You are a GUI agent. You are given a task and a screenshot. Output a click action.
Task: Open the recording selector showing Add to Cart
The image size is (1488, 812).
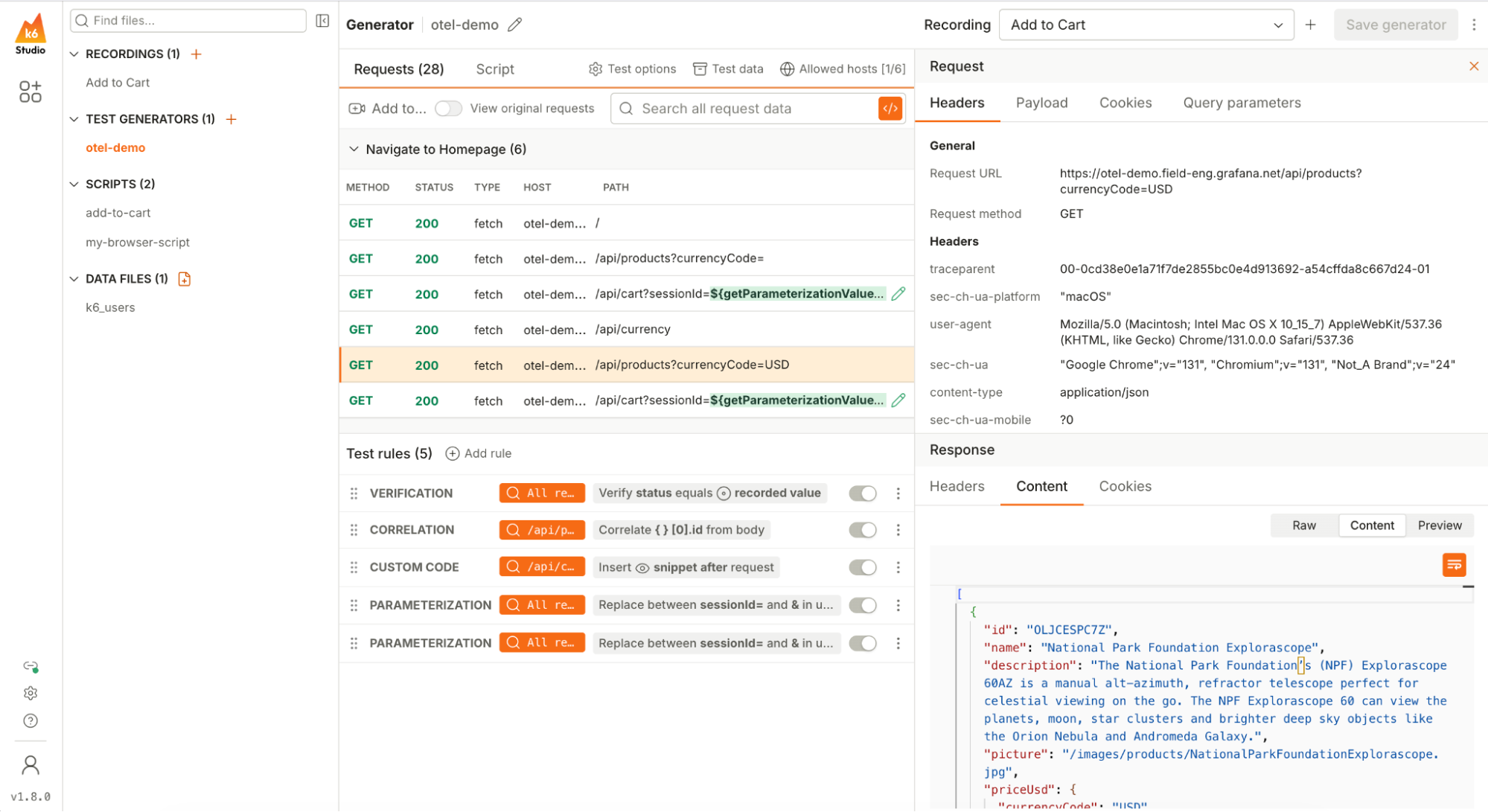pyautogui.click(x=1146, y=25)
